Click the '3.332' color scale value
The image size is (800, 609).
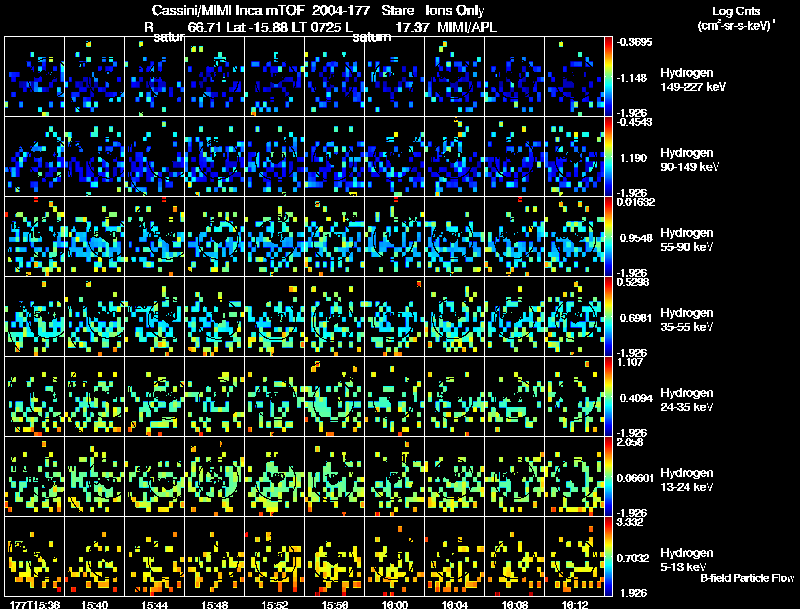(630, 522)
